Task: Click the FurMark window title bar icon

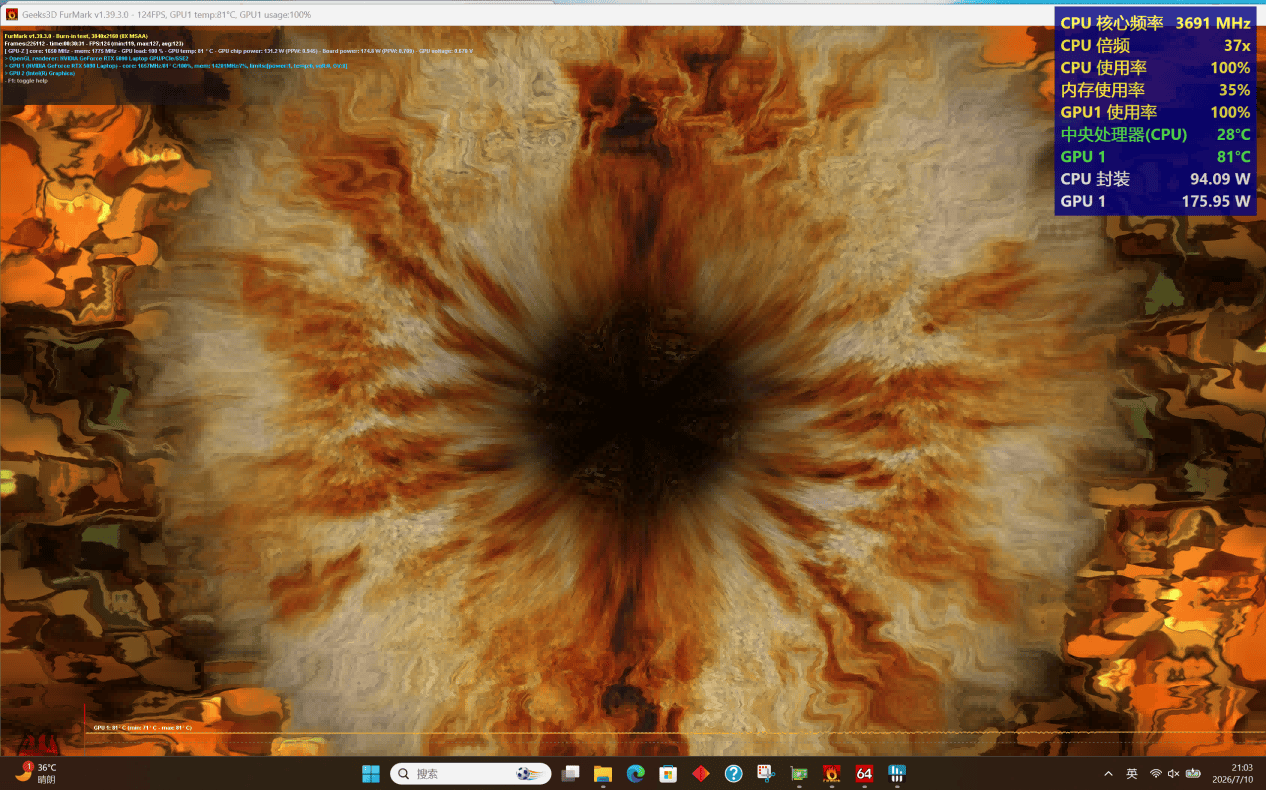Action: (x=13, y=14)
